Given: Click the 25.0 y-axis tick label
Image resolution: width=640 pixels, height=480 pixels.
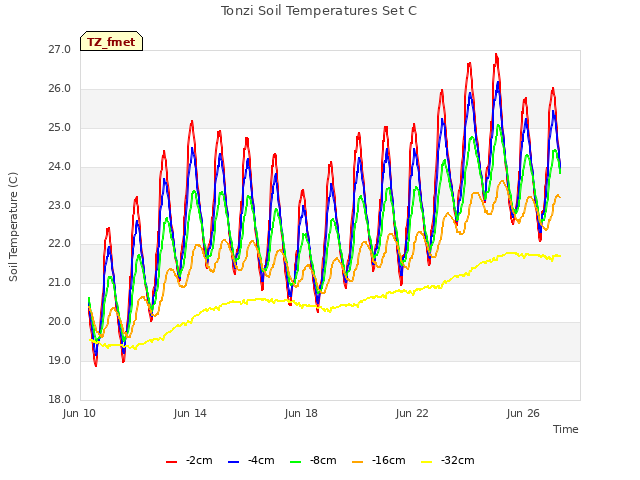Looking at the screenshot, I should pyautogui.click(x=60, y=128).
